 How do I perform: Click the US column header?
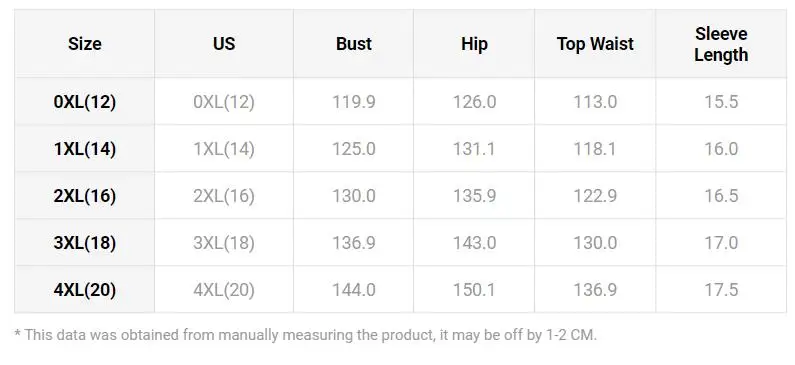(x=224, y=44)
